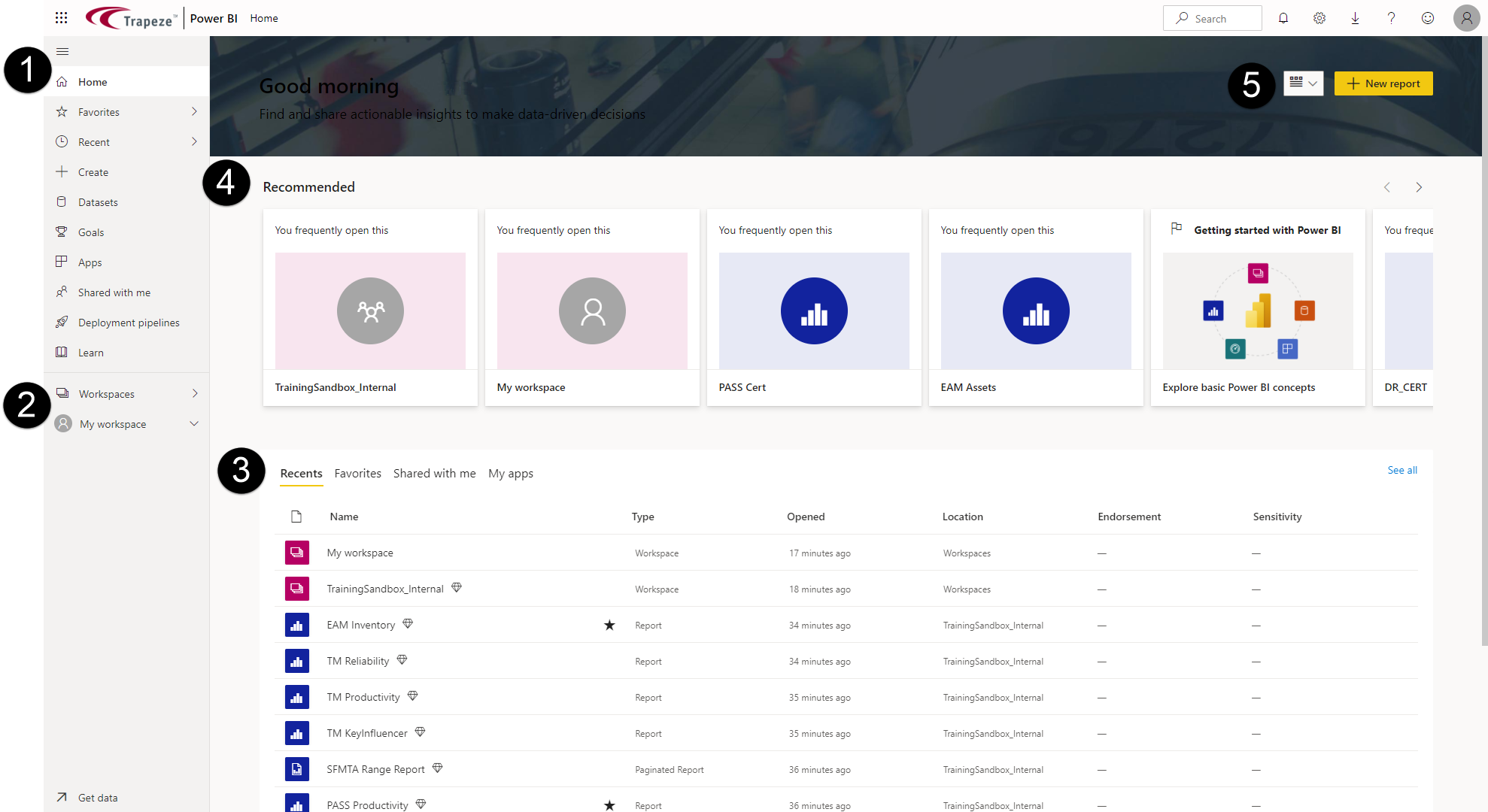Open the Microsoft app launcher waffle icon

point(62,17)
